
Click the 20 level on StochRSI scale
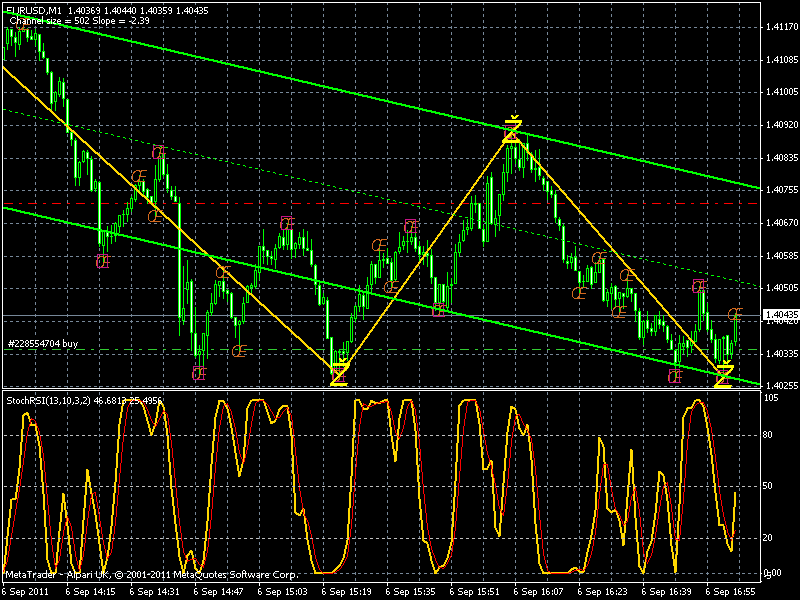(x=769, y=537)
